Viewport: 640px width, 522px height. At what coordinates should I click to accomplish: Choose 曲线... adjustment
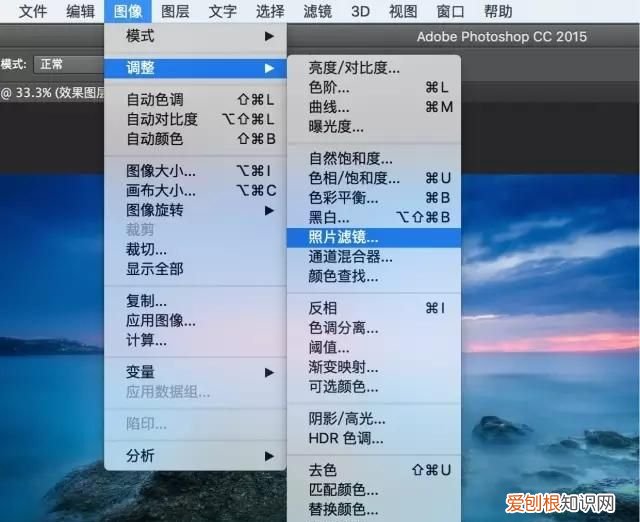coord(374,107)
